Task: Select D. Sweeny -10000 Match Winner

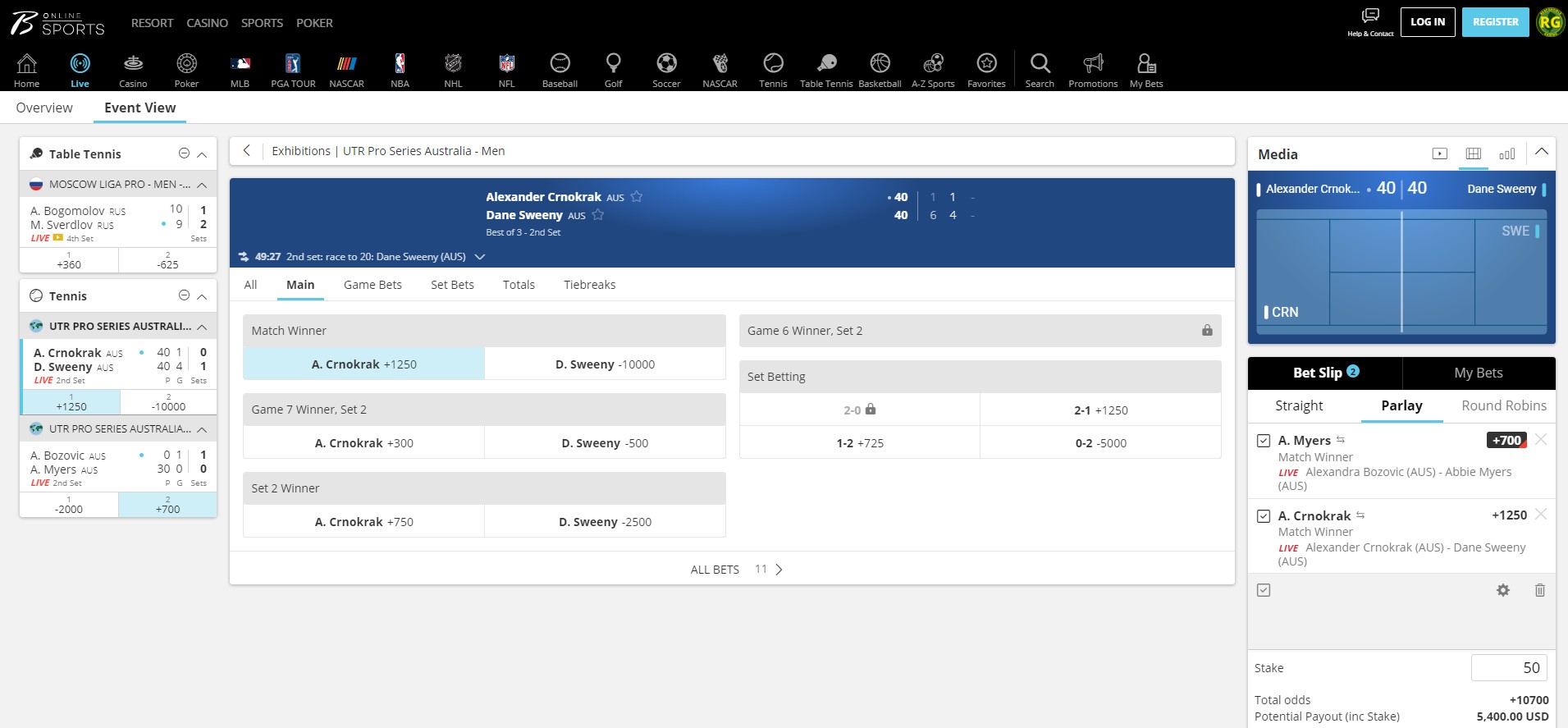Action: [x=605, y=364]
